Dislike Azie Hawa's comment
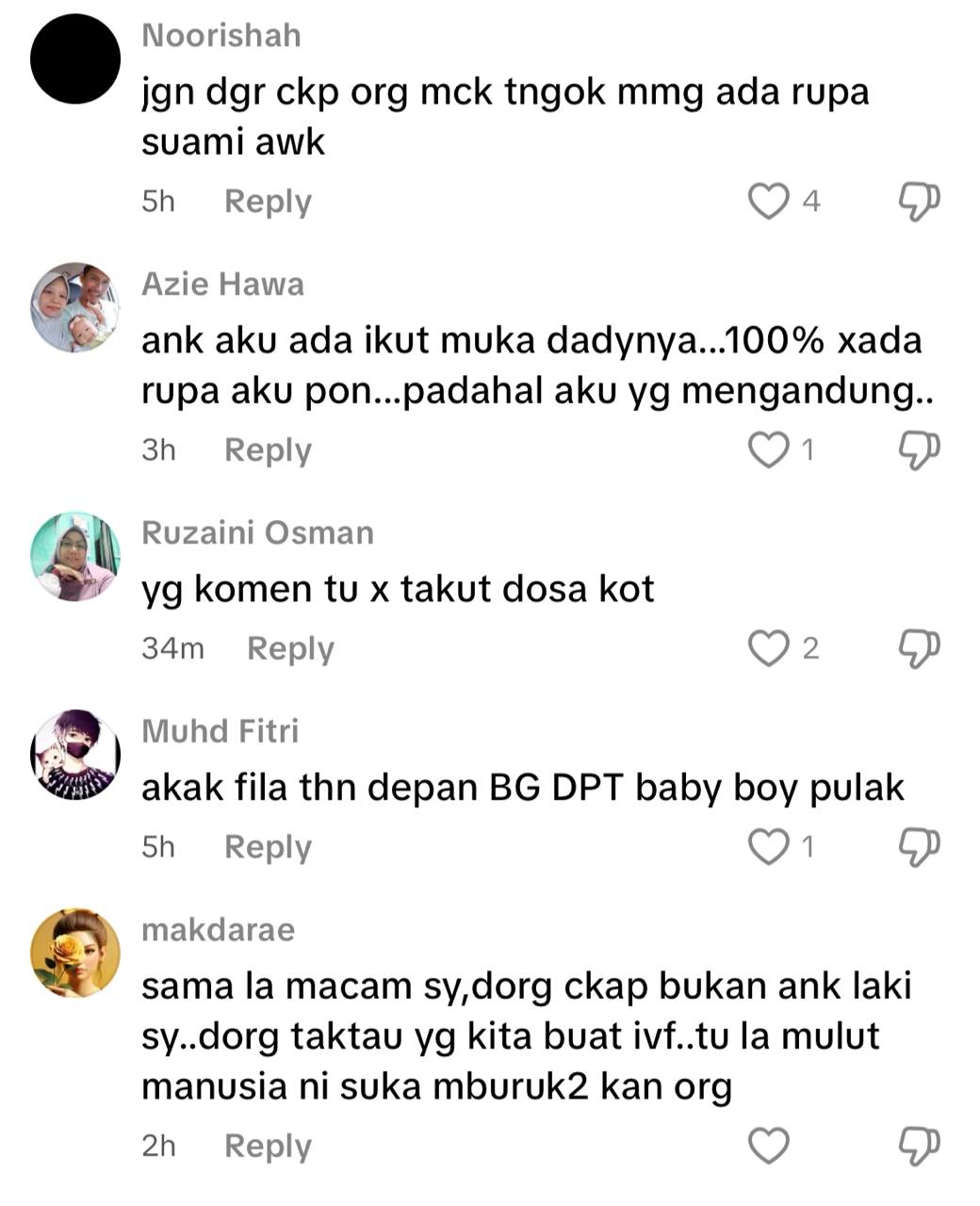 919,449
